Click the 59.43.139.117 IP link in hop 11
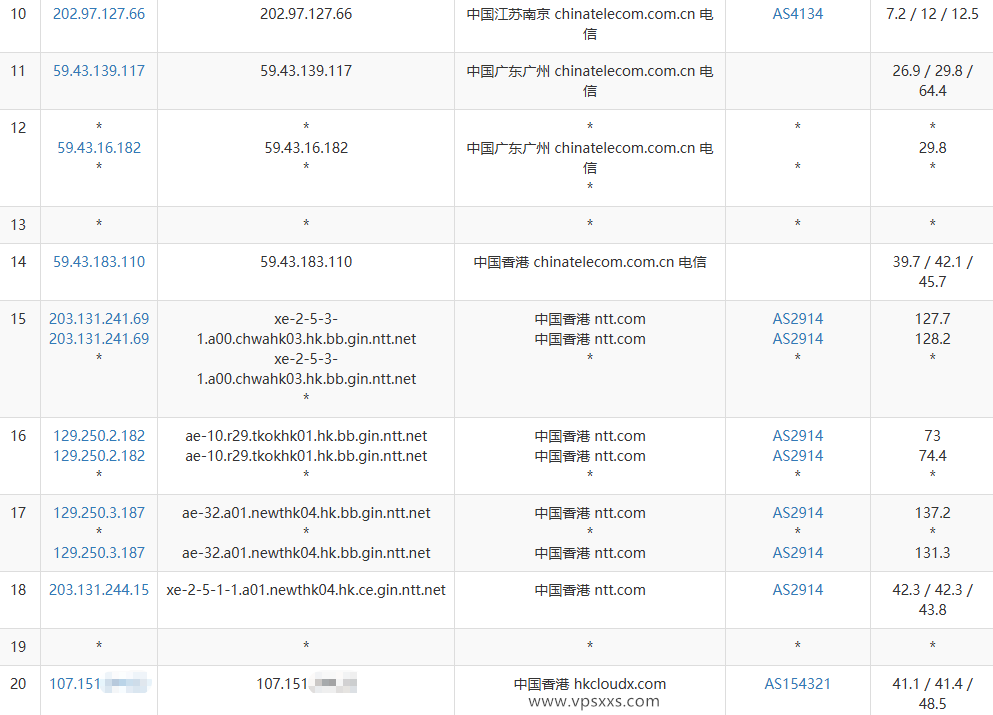The image size is (993, 715). tap(99, 71)
